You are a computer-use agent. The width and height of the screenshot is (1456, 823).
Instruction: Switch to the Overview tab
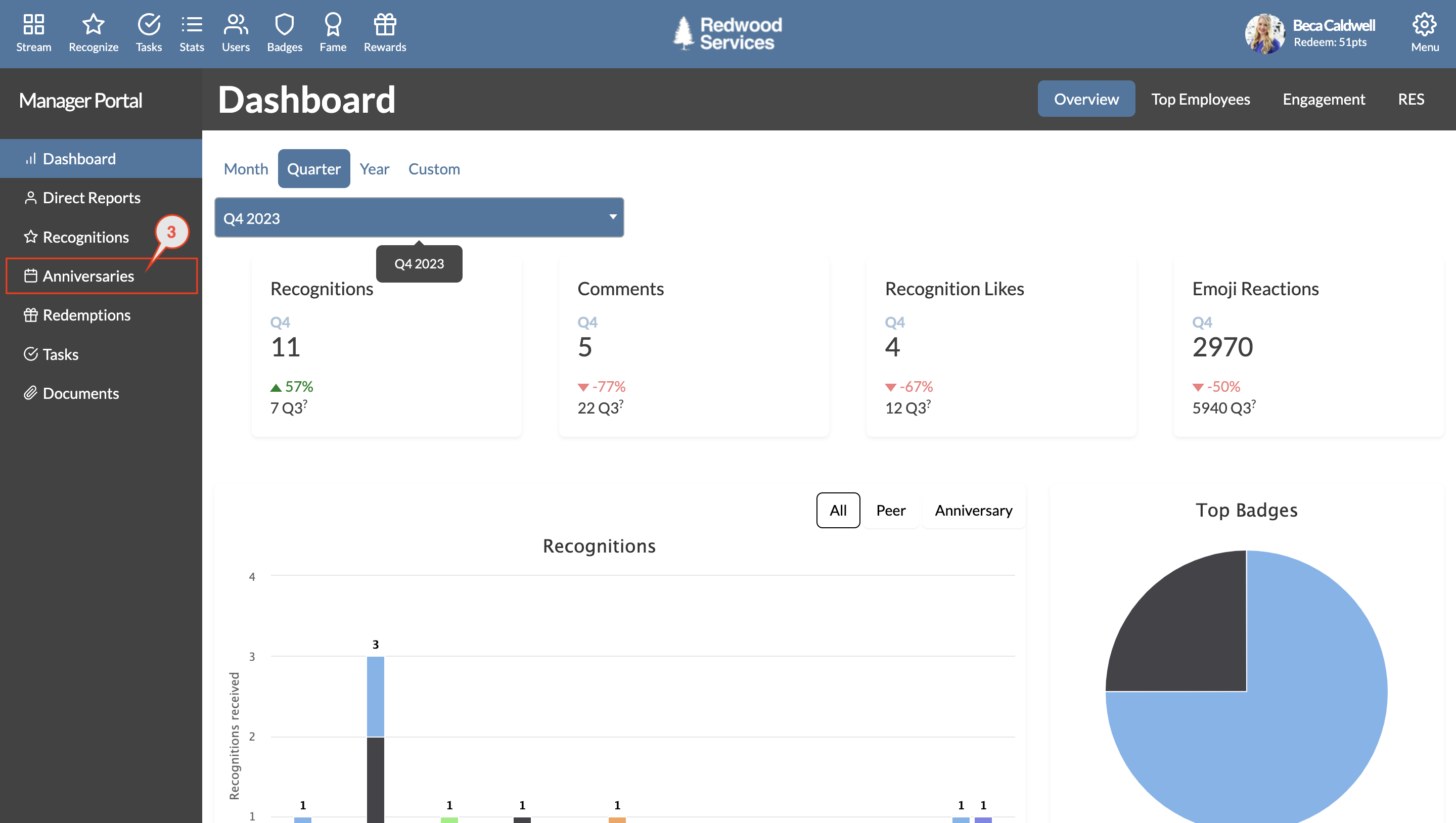[1086, 99]
